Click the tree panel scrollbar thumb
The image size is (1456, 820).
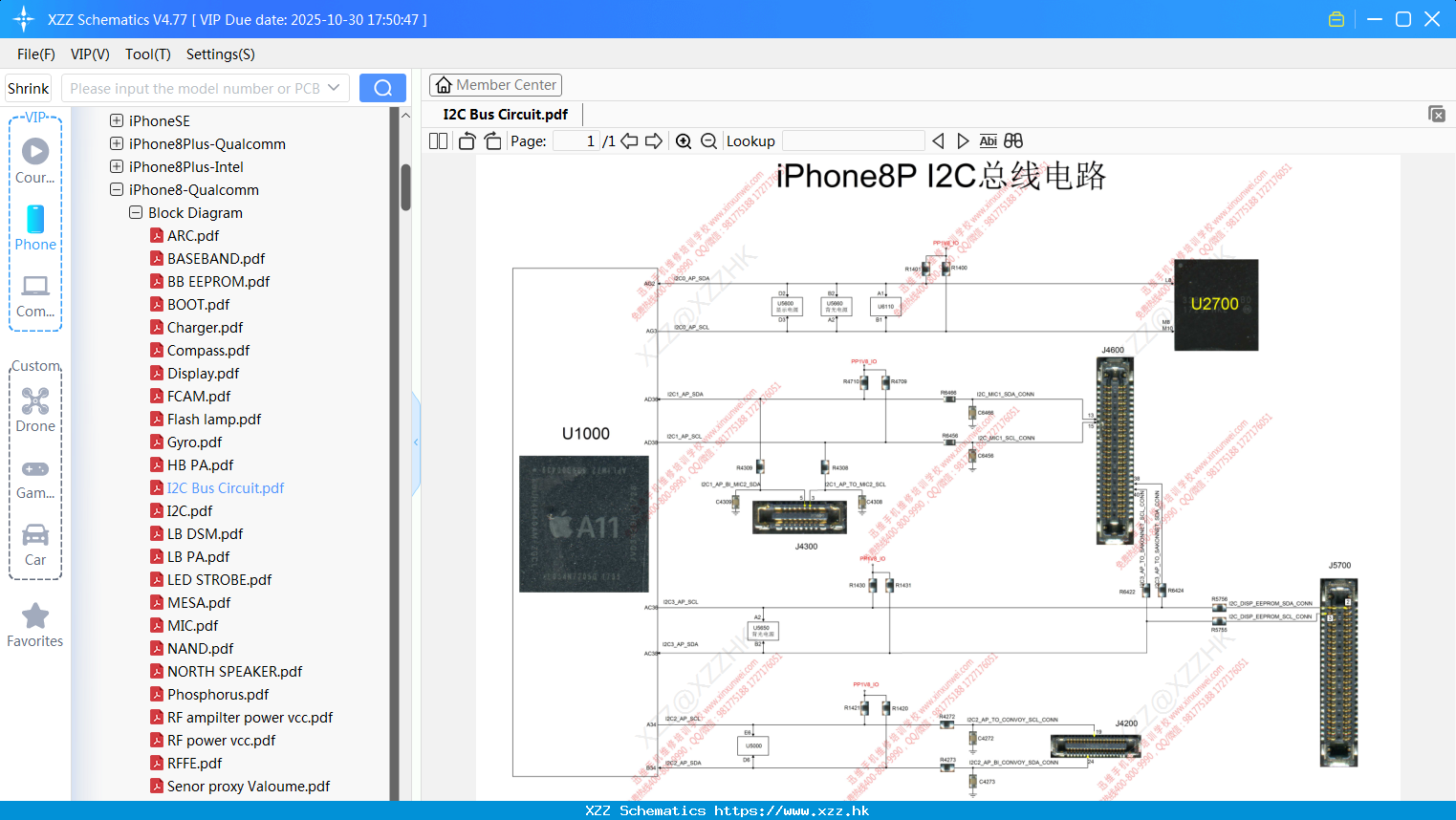point(405,187)
